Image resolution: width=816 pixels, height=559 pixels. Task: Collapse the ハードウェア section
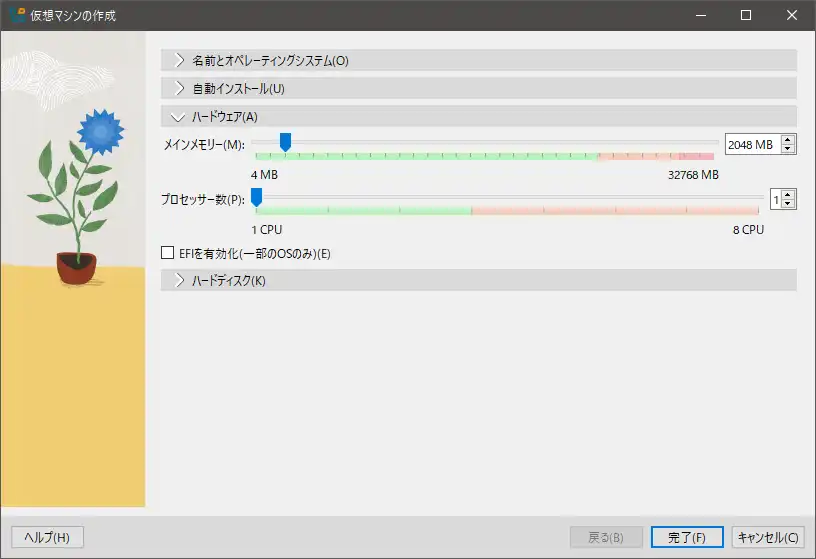click(224, 116)
